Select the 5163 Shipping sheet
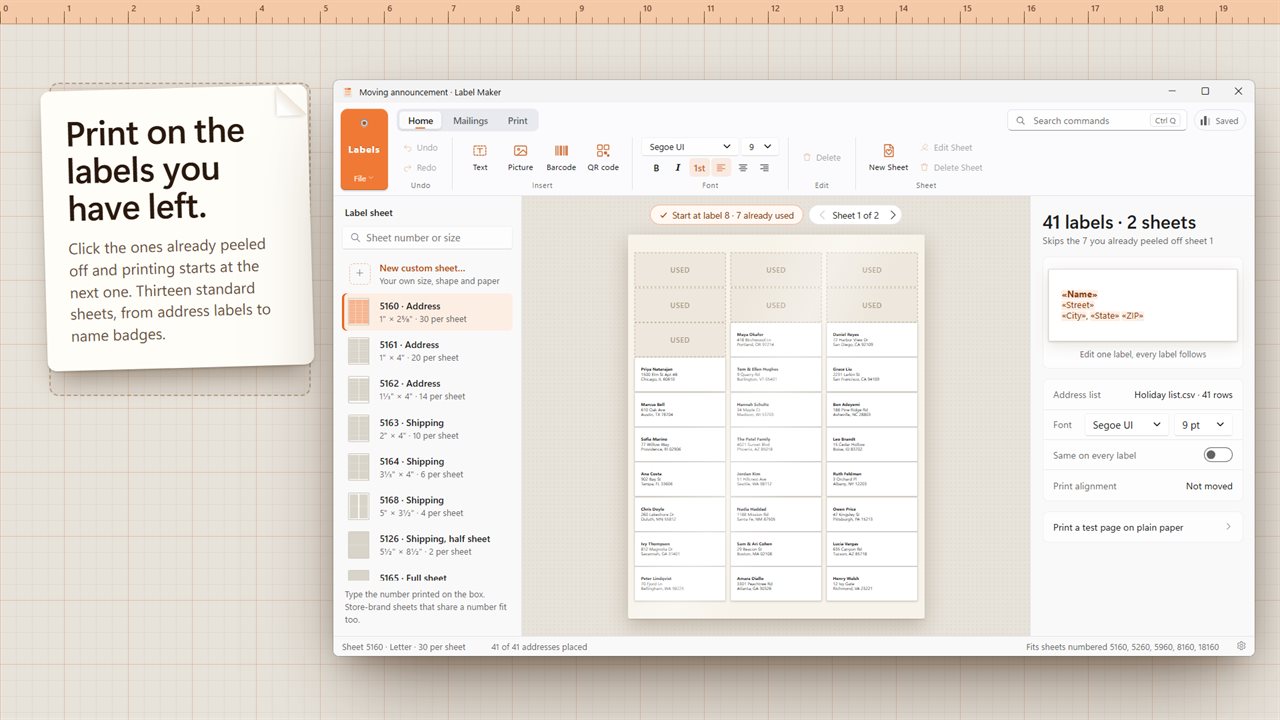 (x=427, y=429)
